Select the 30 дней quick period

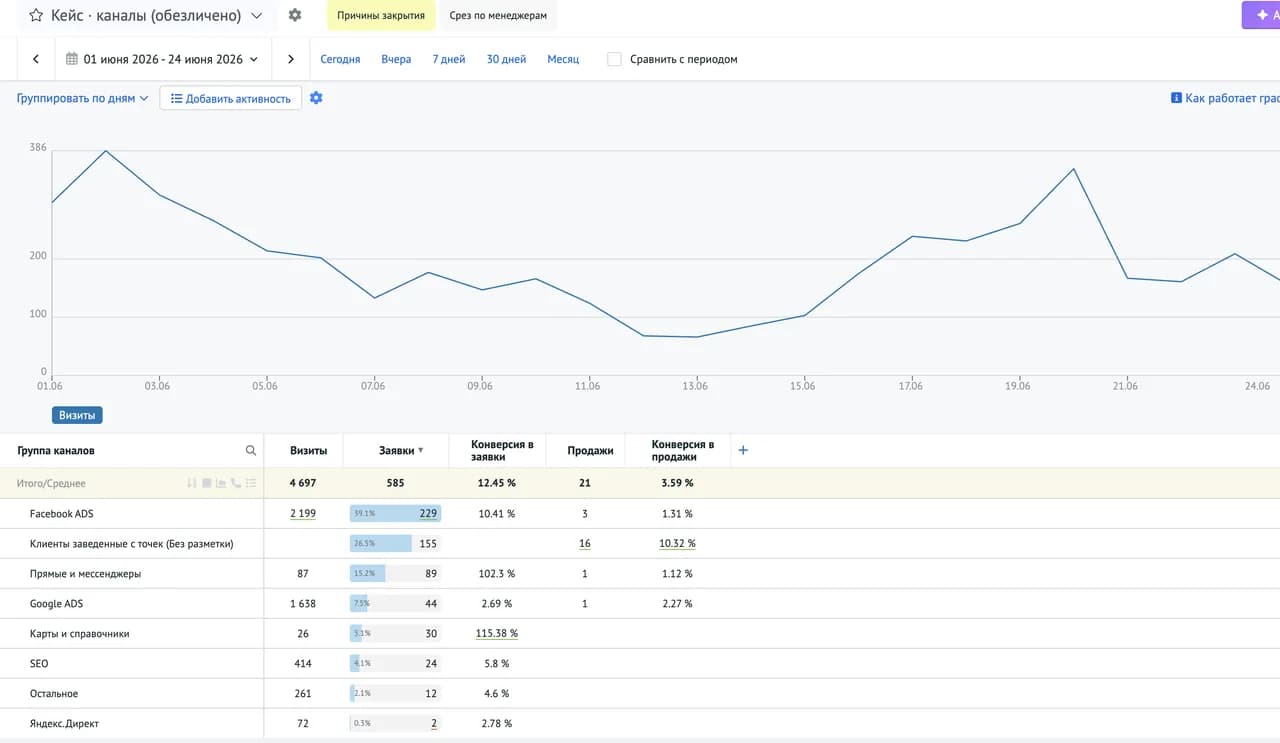(506, 59)
